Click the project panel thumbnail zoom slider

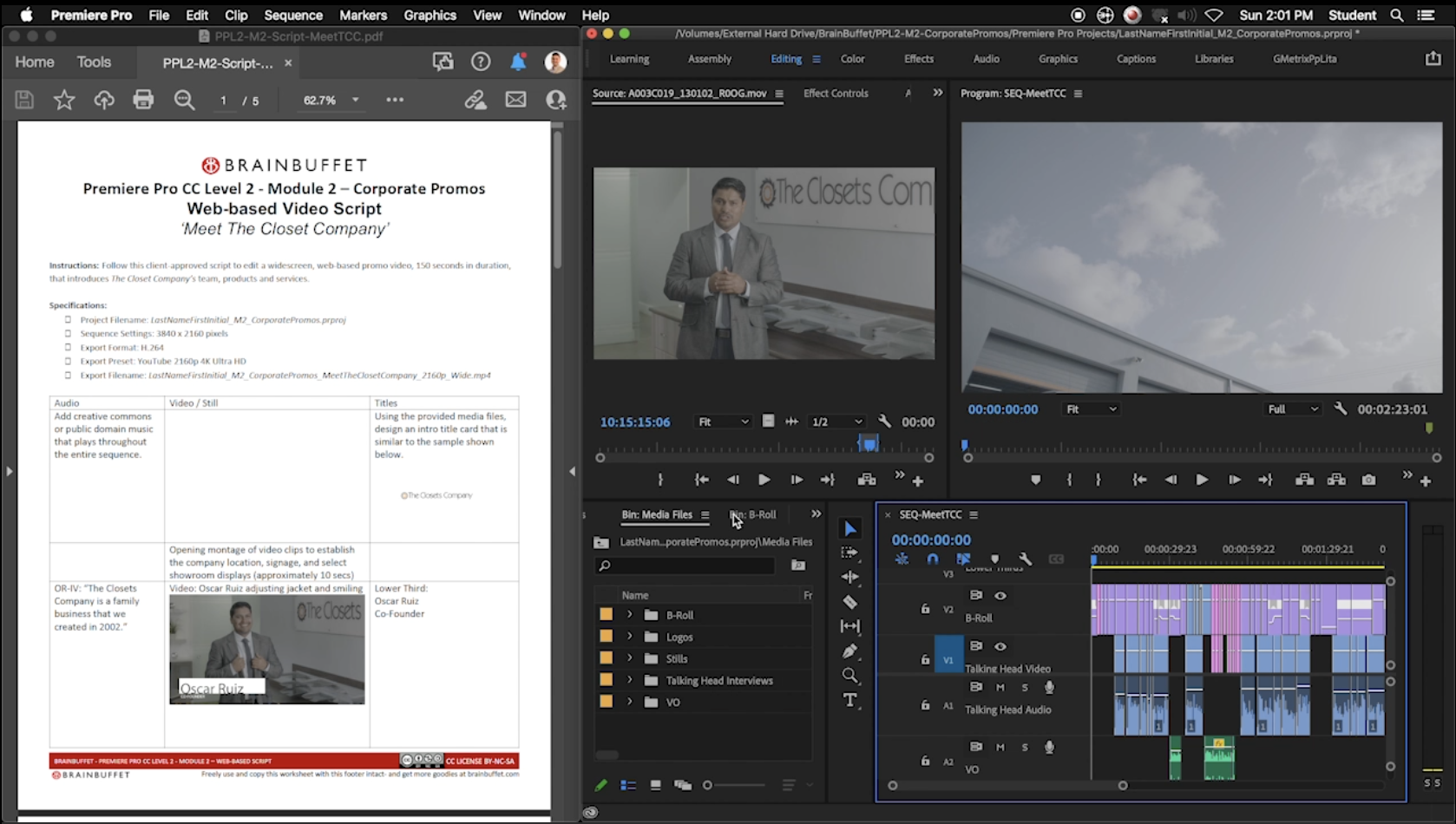tap(708, 785)
